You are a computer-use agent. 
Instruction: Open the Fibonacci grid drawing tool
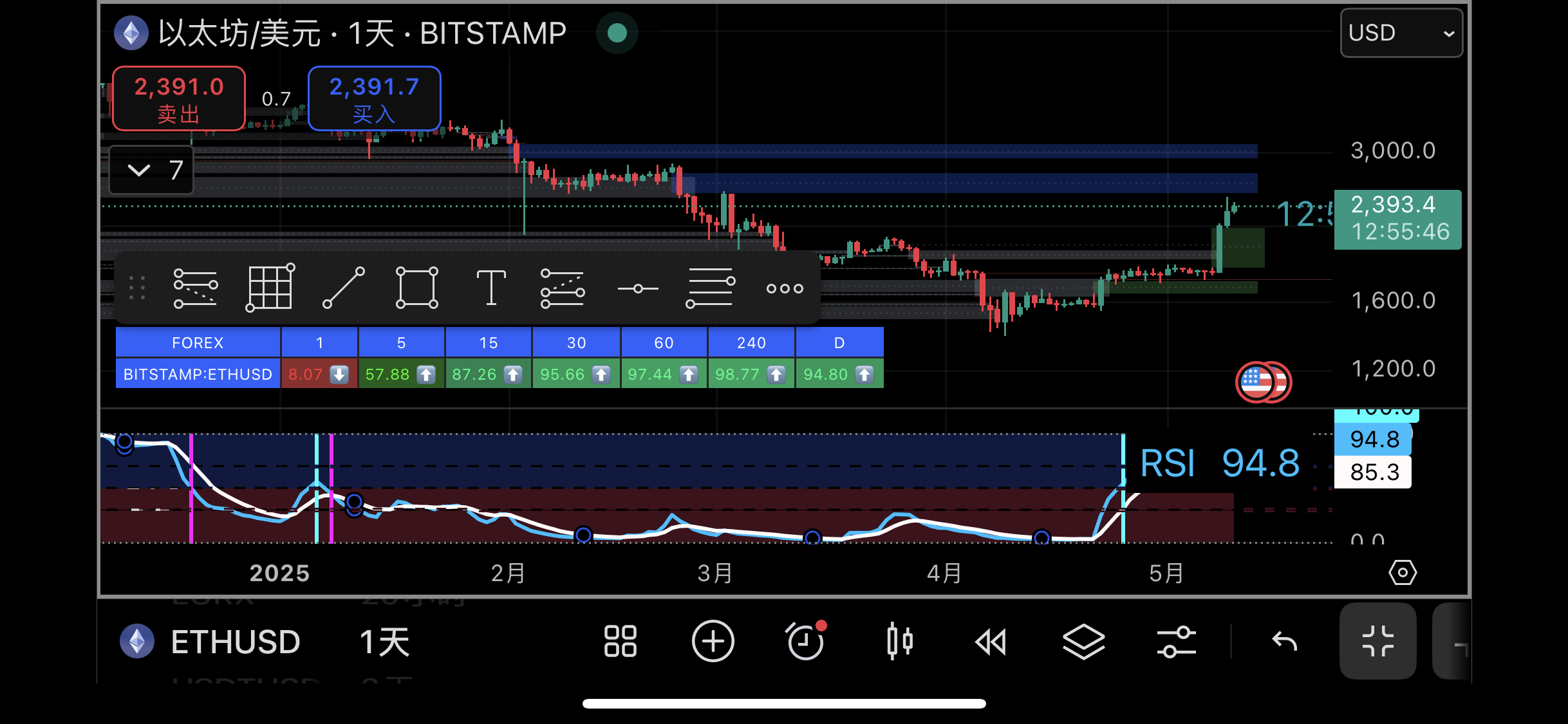[270, 288]
